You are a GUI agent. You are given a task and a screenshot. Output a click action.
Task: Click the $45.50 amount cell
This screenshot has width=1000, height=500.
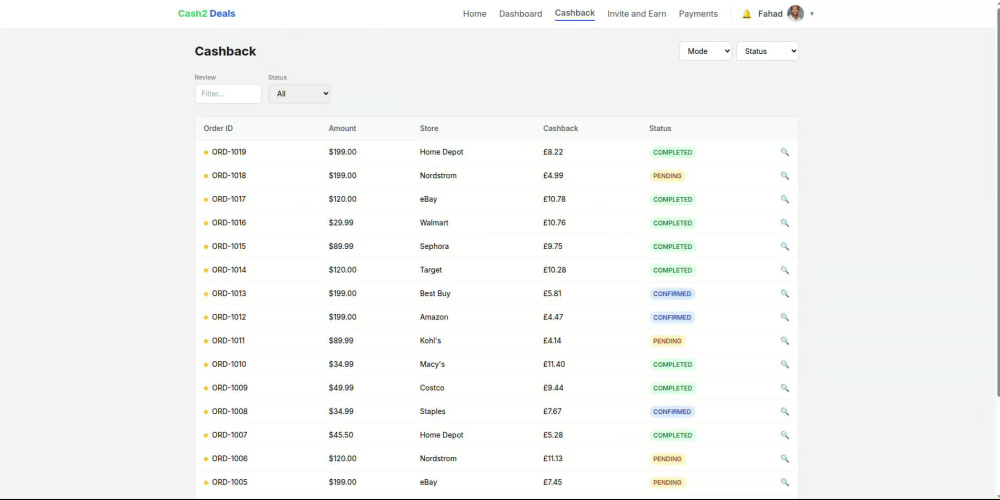[341, 436]
